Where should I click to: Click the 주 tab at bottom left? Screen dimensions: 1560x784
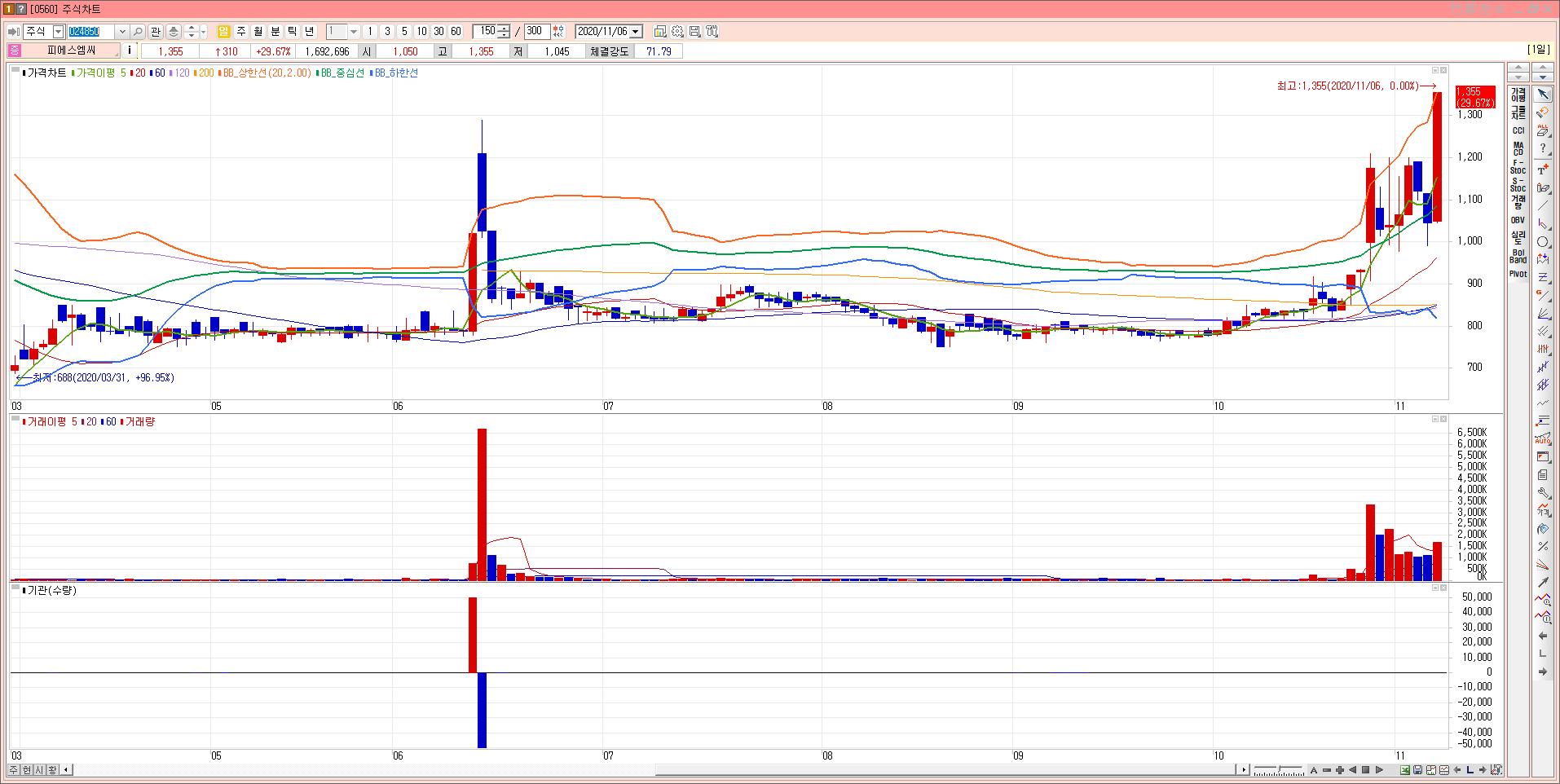coord(14,769)
